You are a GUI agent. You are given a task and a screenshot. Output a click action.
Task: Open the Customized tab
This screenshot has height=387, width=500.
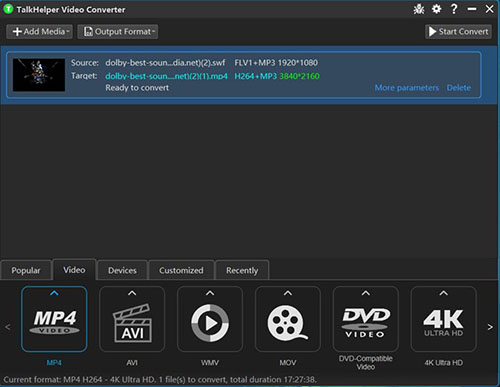[181, 270]
